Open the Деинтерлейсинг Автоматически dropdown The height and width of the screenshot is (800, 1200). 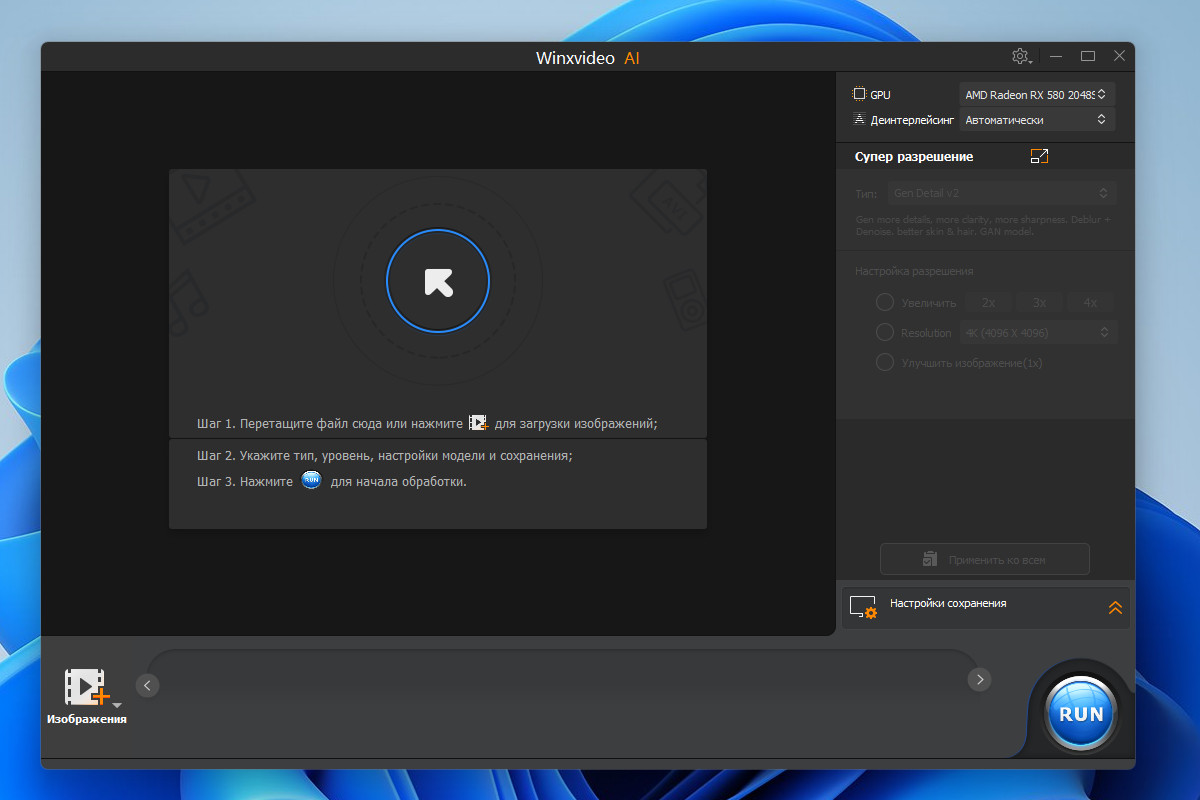(x=1037, y=119)
